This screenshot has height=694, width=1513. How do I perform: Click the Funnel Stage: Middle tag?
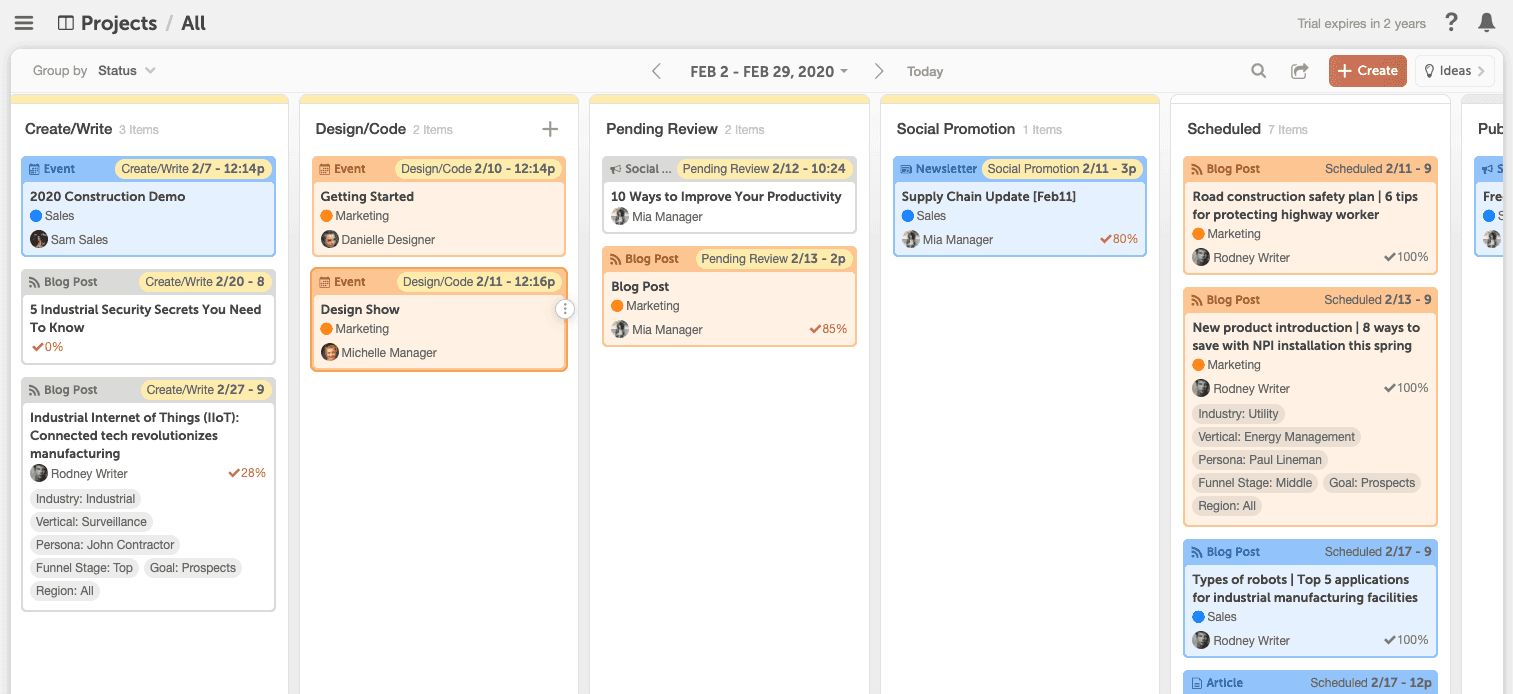[1255, 483]
